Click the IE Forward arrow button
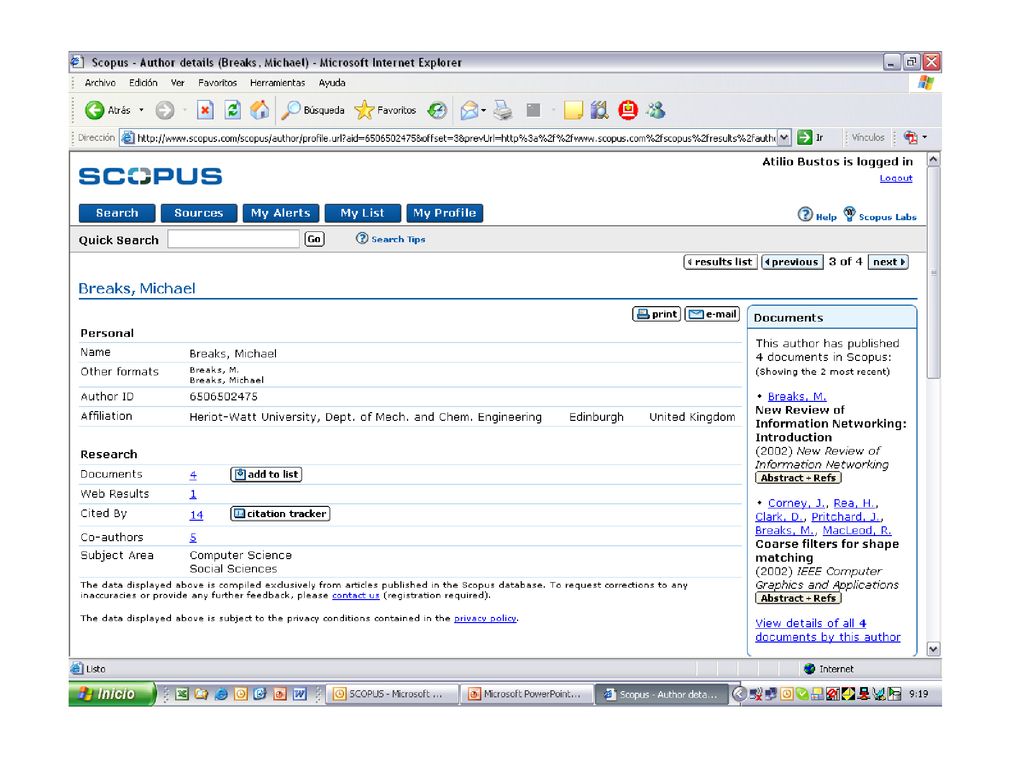Screen dimensions: 1024x768 165,110
